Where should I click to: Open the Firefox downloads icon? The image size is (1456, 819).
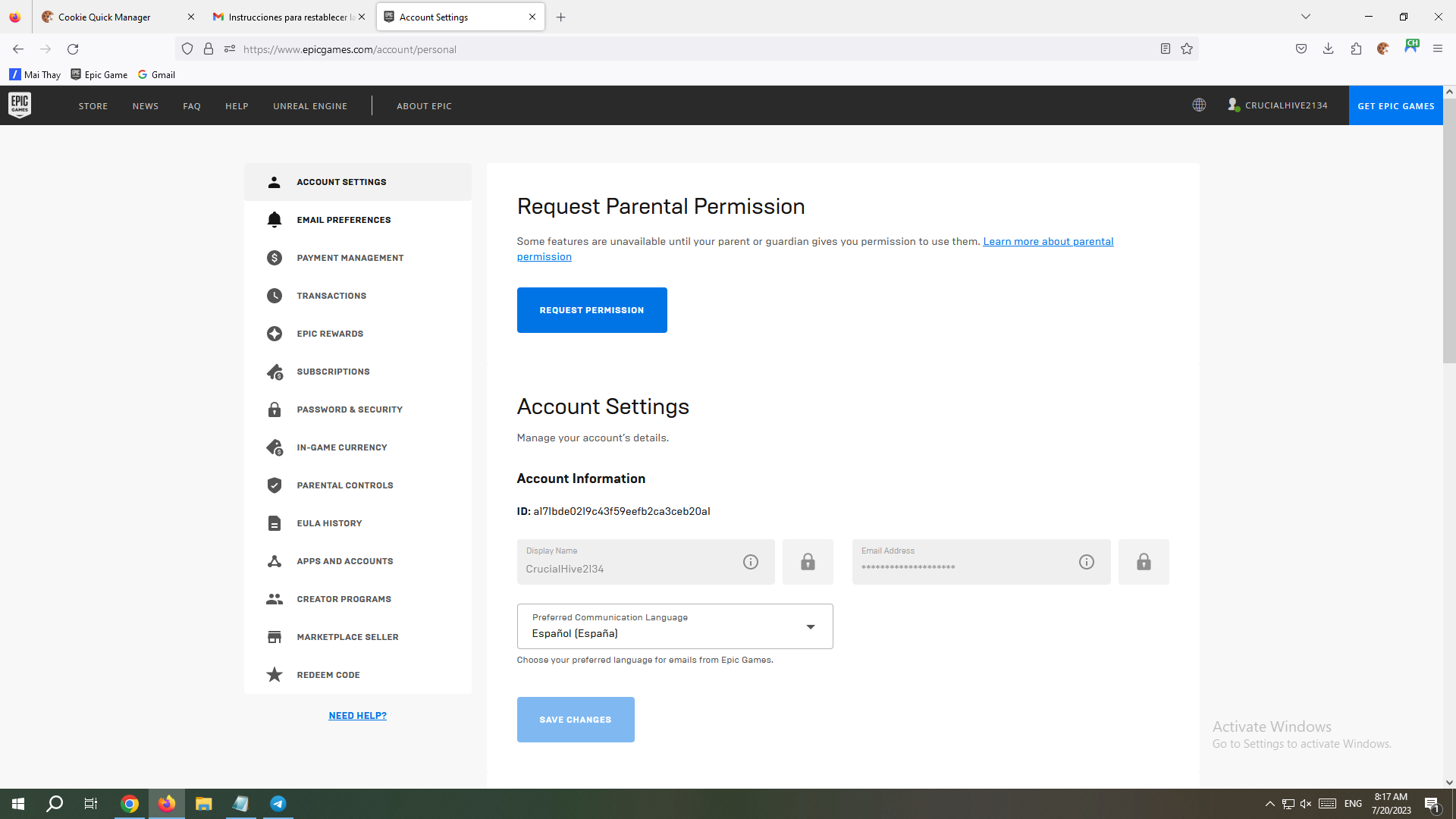tap(1329, 49)
